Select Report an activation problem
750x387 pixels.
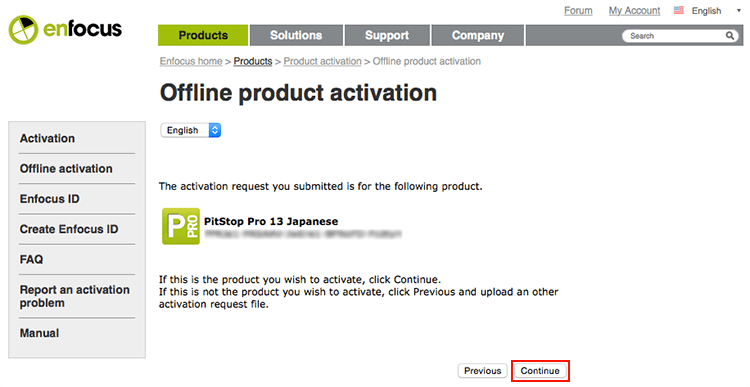tap(75, 296)
